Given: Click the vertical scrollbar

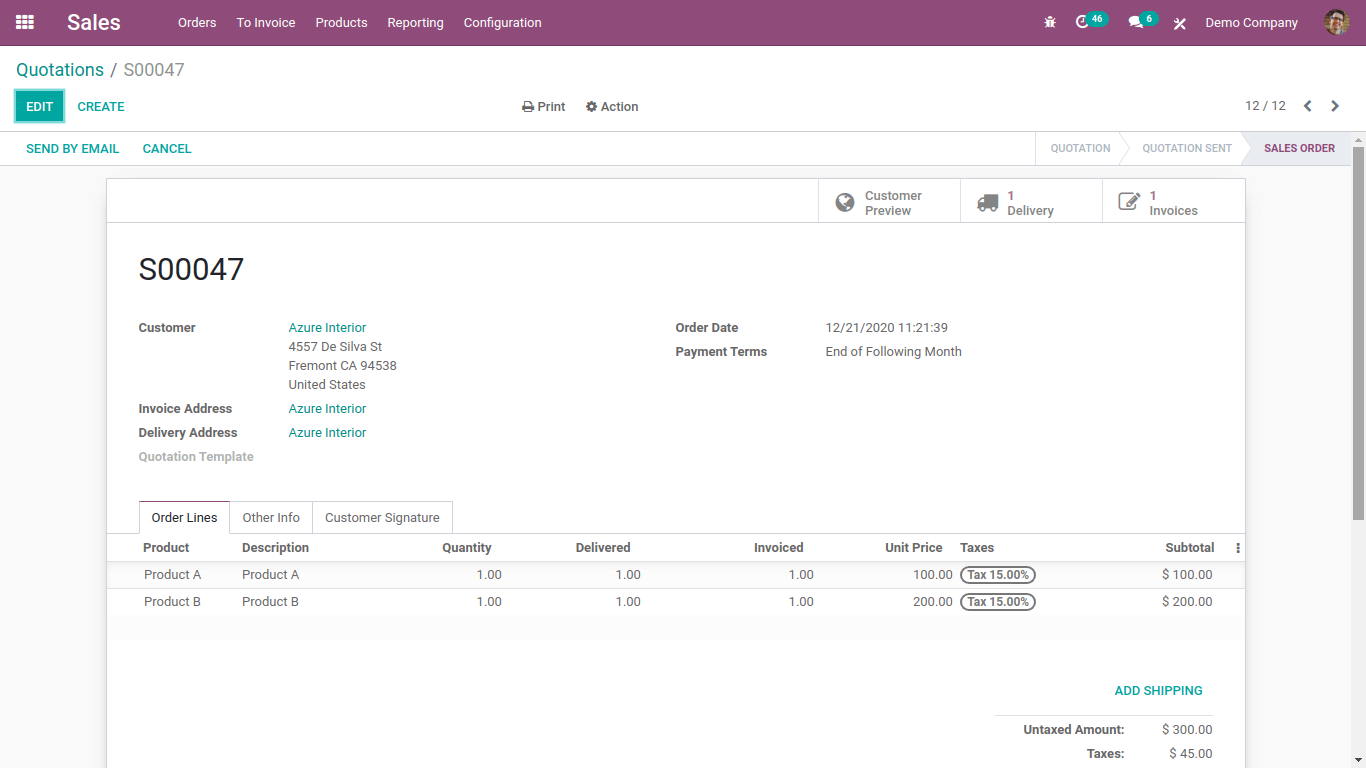Looking at the screenshot, I should pos(1358,333).
